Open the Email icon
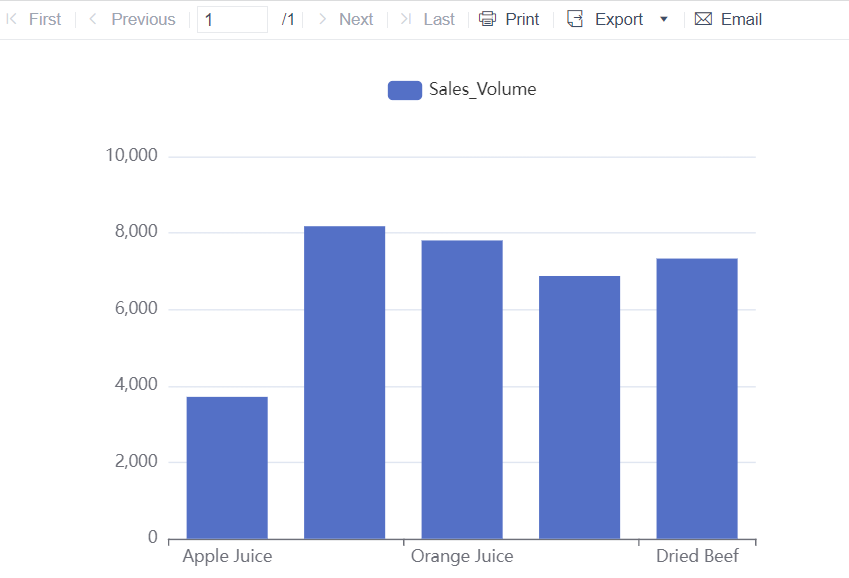Image resolution: width=849 pixels, height=578 pixels. pos(701,19)
